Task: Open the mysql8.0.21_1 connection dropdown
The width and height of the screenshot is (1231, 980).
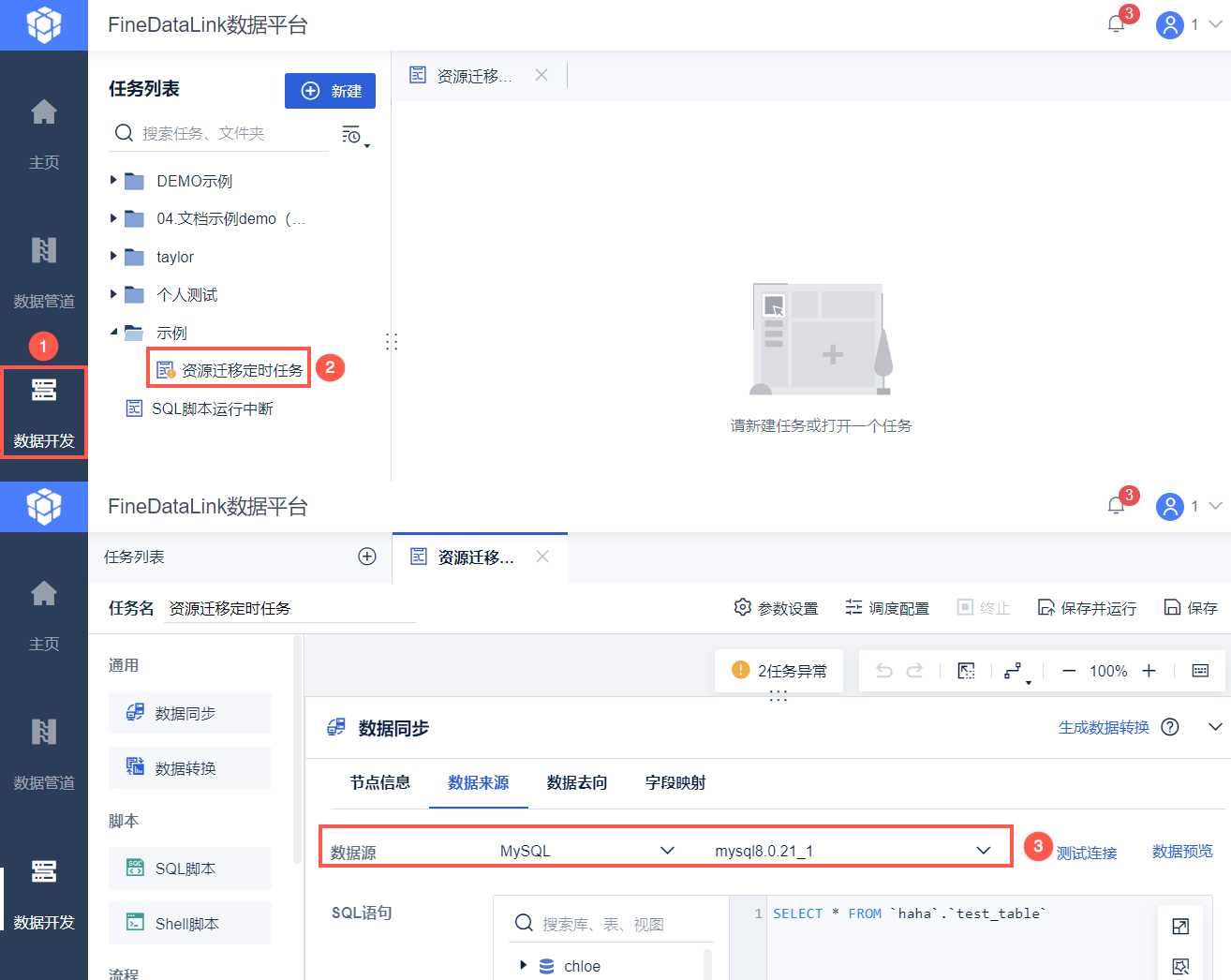Action: (x=853, y=851)
